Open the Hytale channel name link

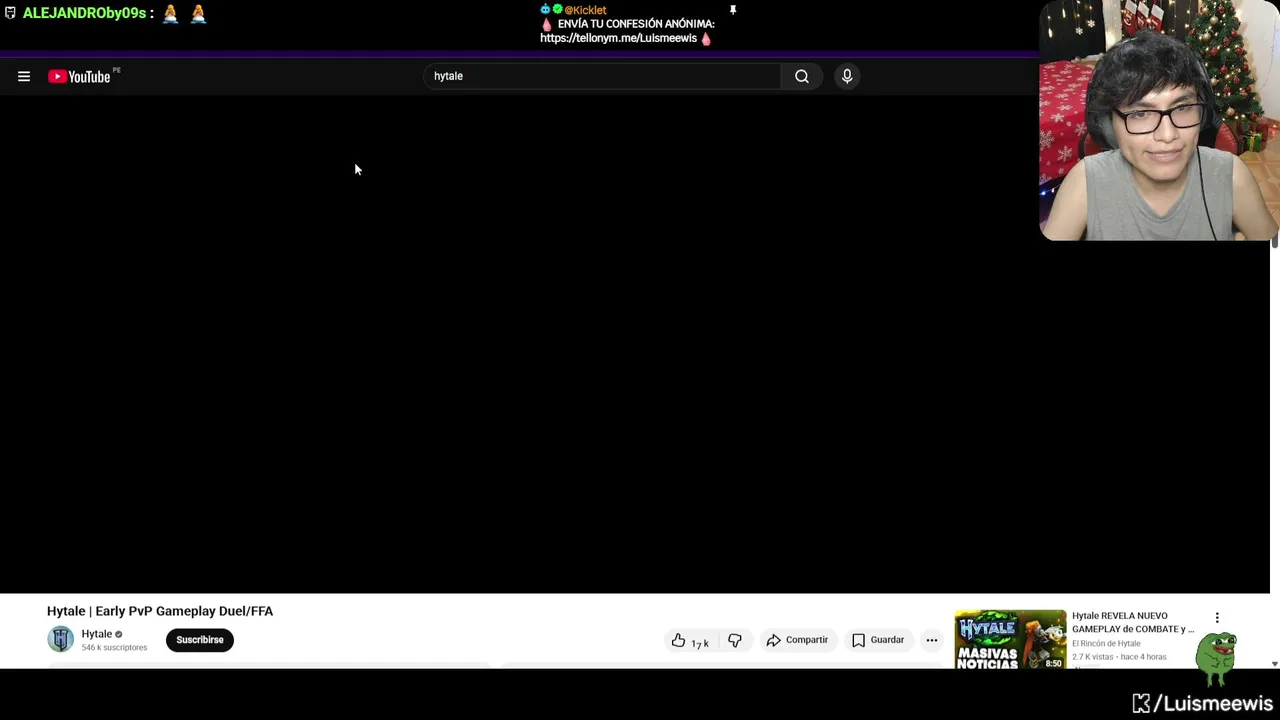click(97, 634)
